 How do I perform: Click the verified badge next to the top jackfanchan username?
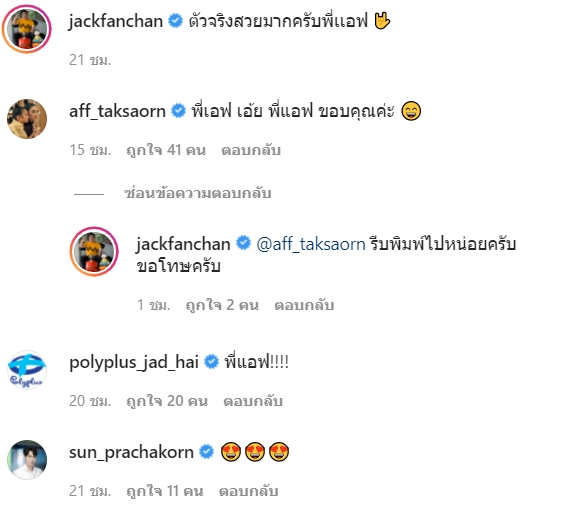(x=175, y=20)
